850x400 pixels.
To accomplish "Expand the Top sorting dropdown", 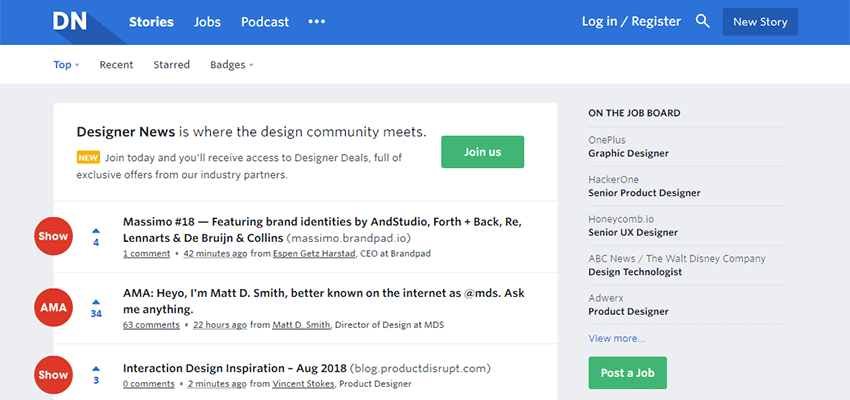I will 66,65.
